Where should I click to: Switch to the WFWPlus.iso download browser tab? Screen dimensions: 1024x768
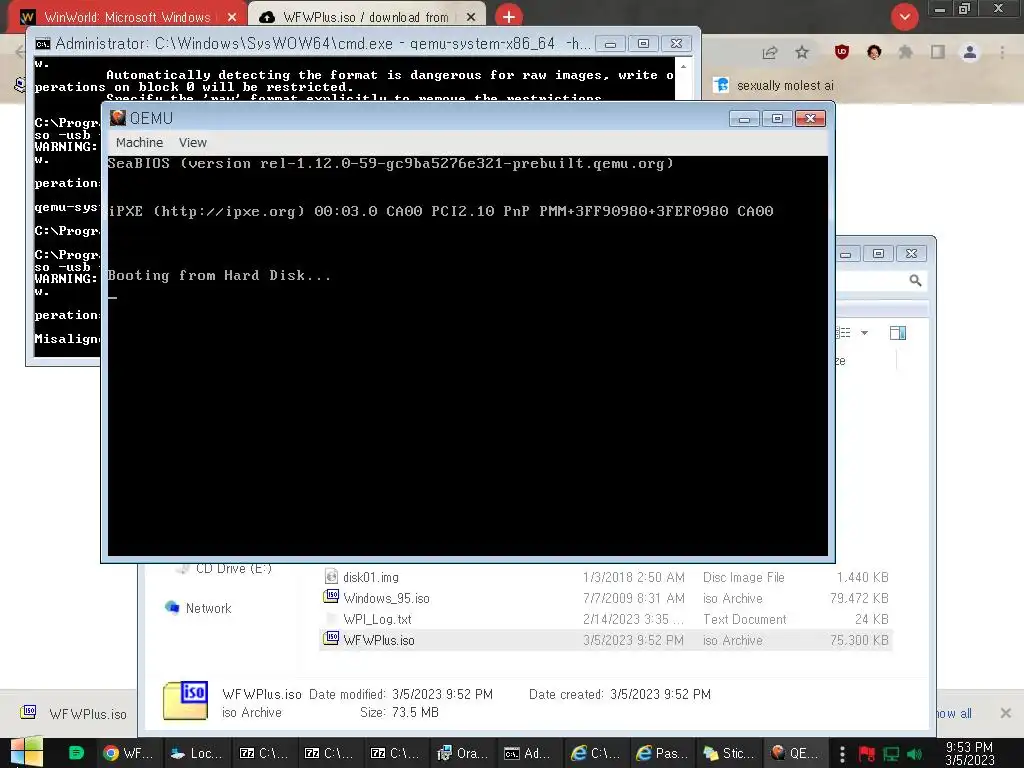(x=366, y=17)
